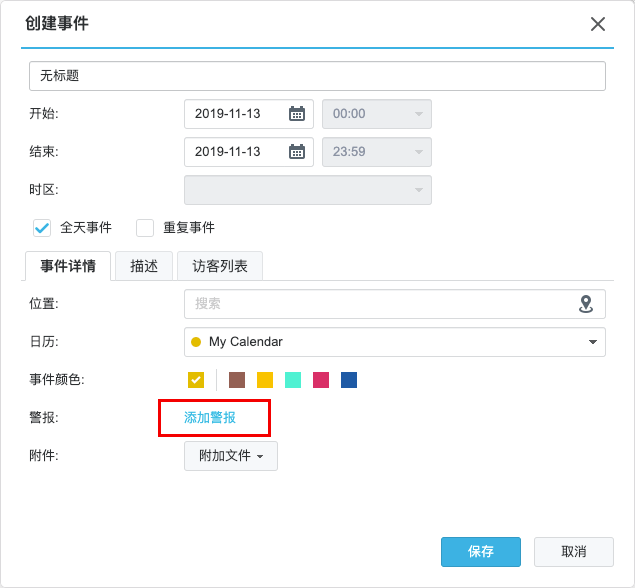The image size is (635, 588).
Task: Expand the 00:00 start time dropdown
Action: click(377, 114)
